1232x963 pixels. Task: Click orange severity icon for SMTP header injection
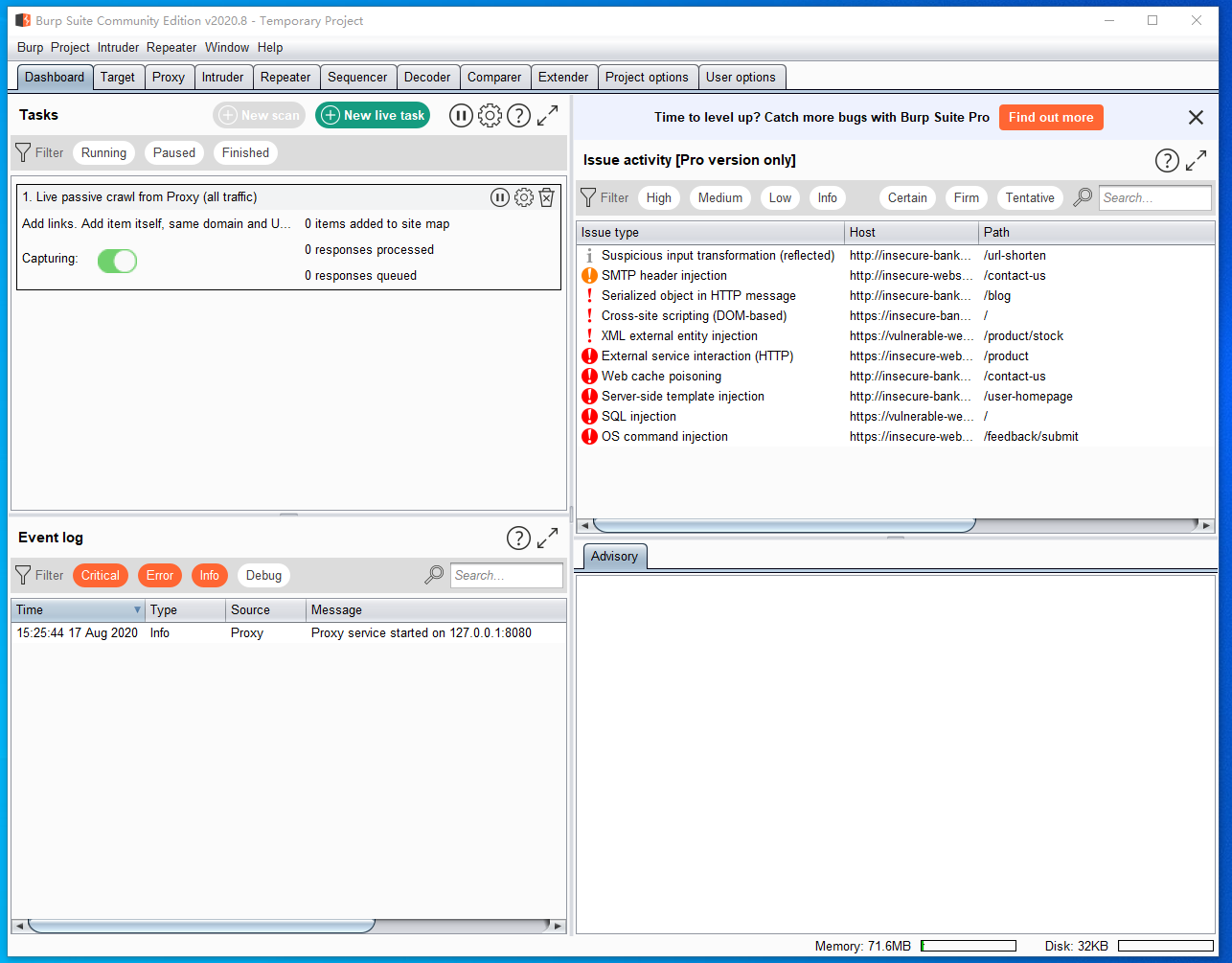589,276
